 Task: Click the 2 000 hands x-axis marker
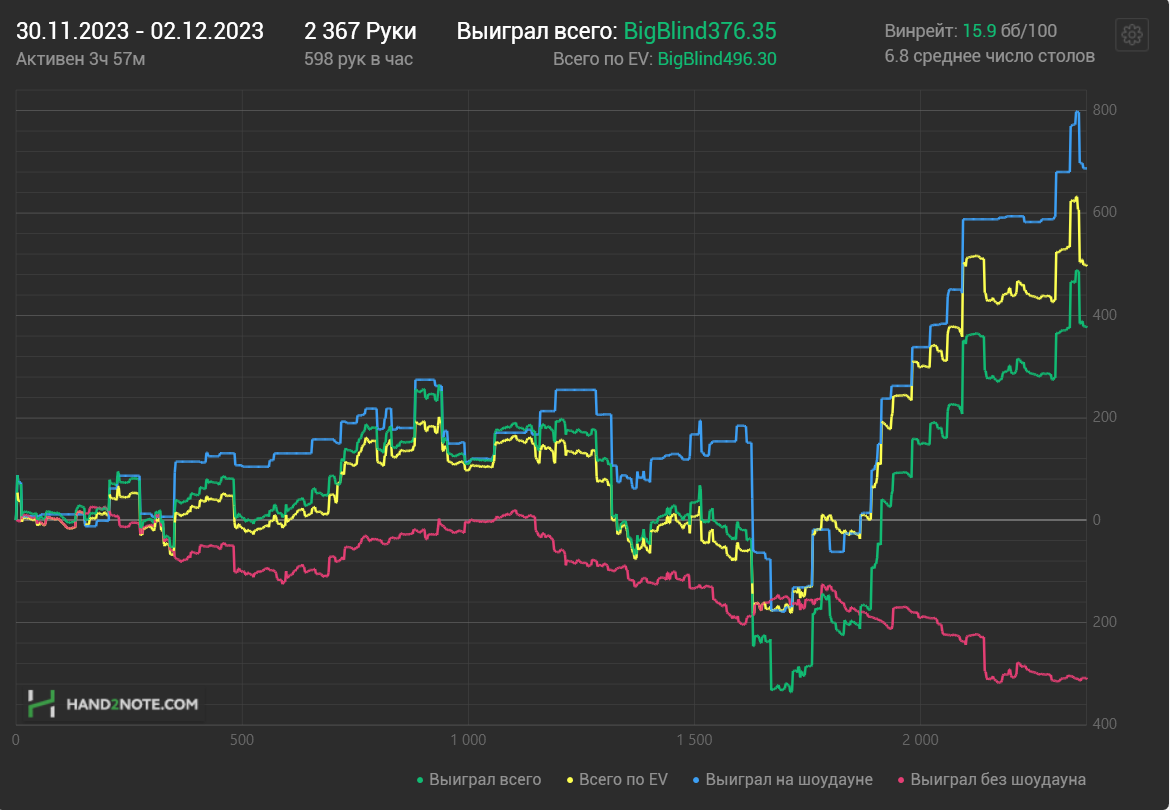coord(920,740)
